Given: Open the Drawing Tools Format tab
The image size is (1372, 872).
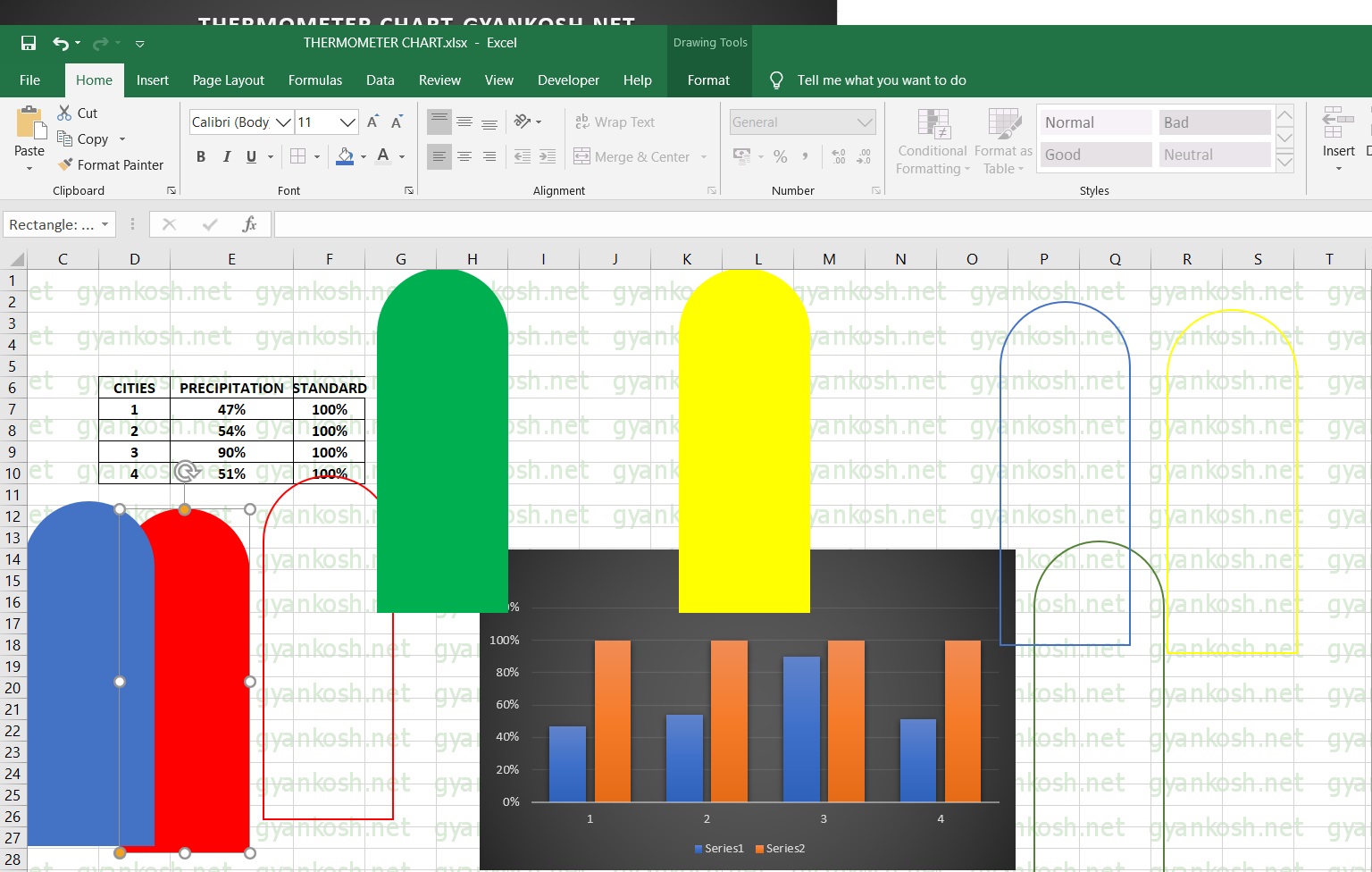Looking at the screenshot, I should click(x=708, y=80).
